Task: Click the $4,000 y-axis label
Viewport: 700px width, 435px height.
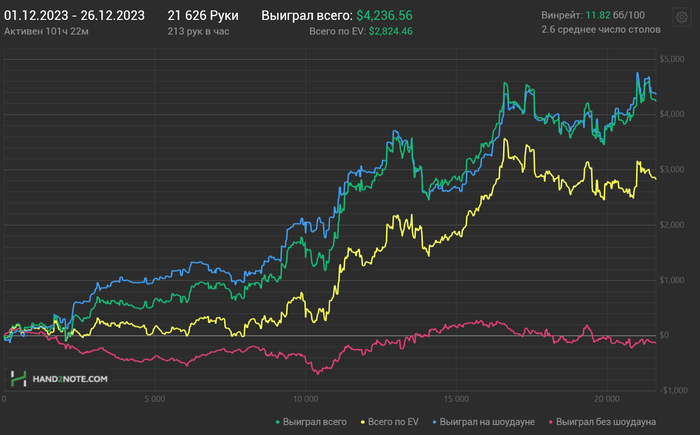Action: point(672,114)
